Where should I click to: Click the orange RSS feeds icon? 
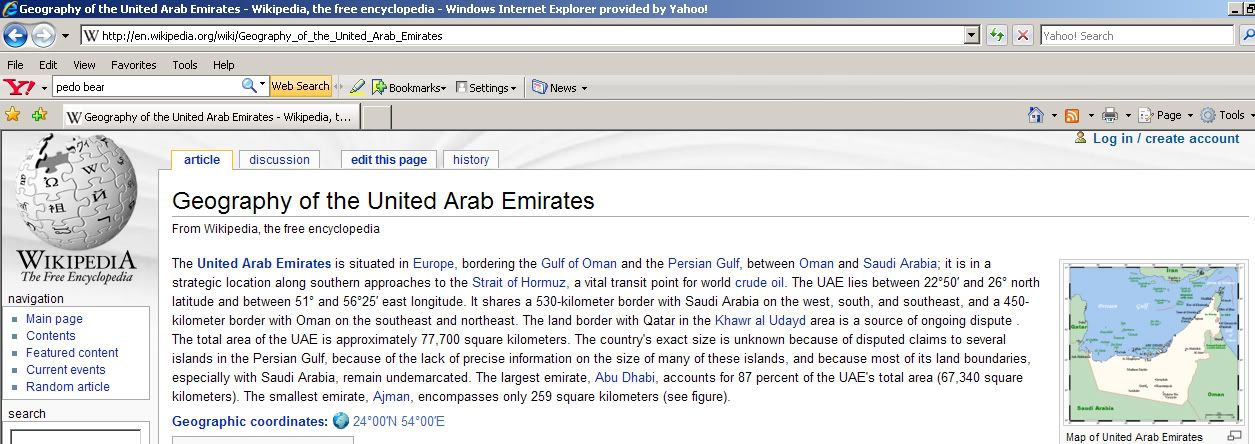point(1072,115)
